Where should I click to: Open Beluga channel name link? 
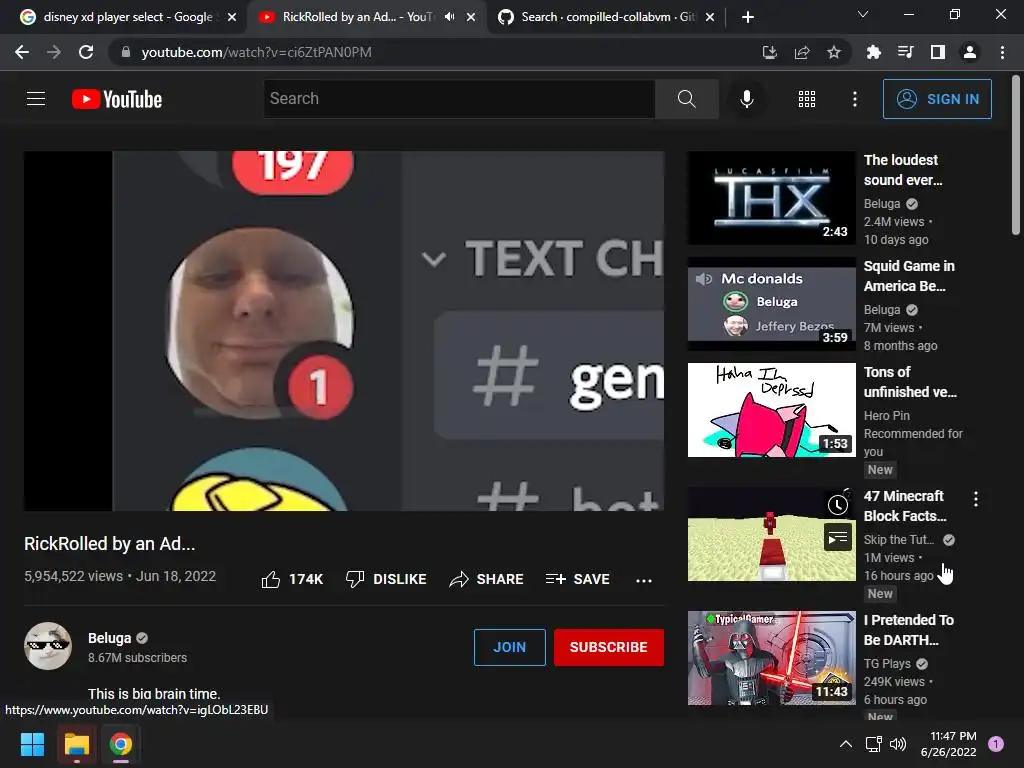click(x=110, y=638)
